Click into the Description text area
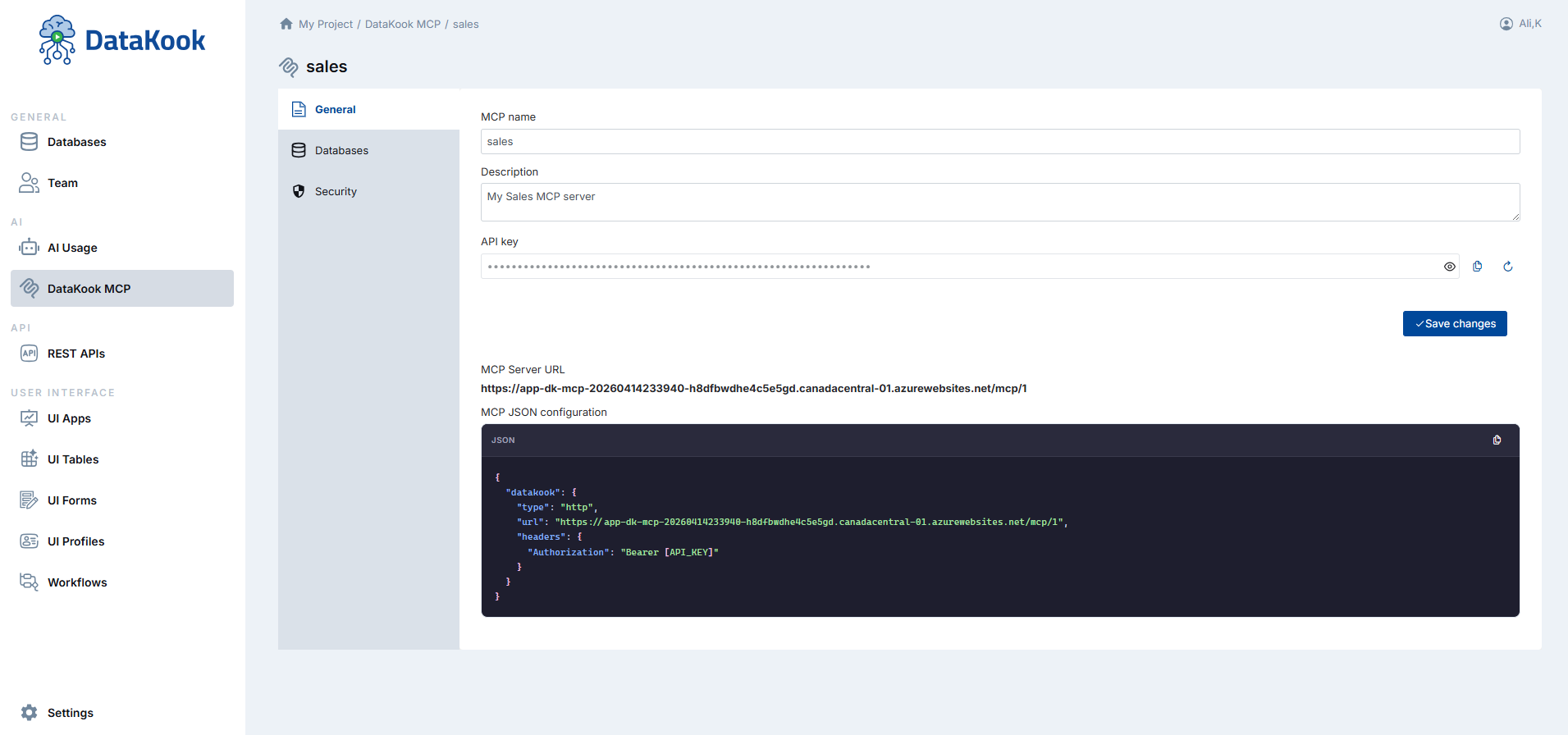The image size is (1568, 735). [1000, 202]
